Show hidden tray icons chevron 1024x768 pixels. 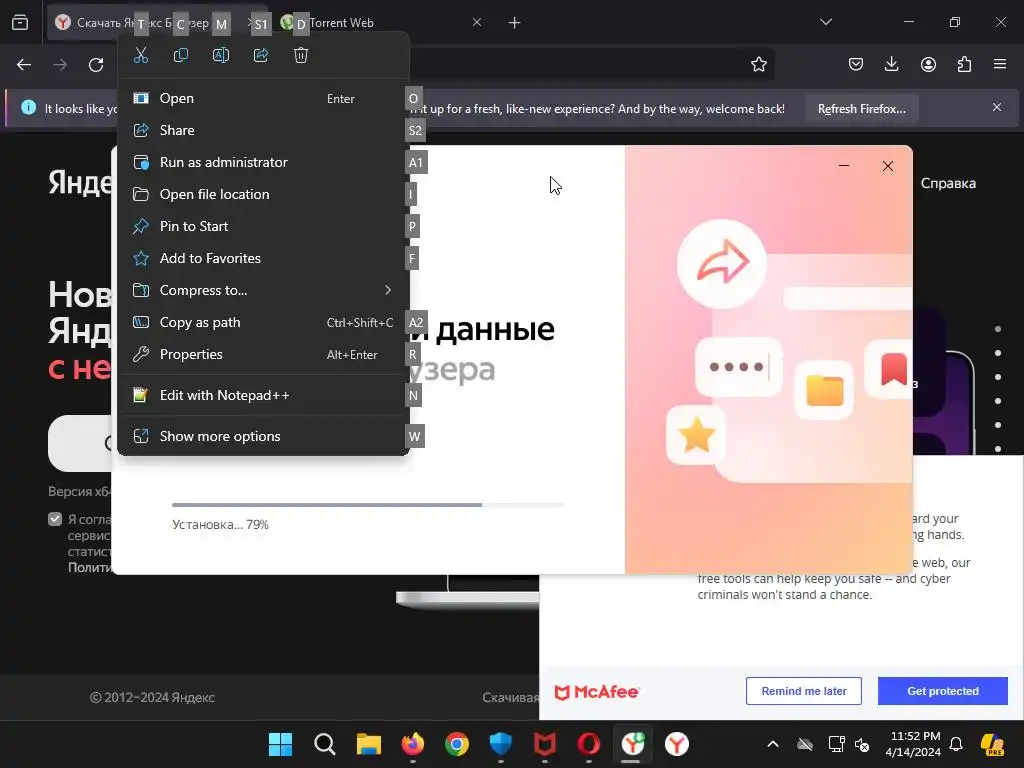[773, 744]
